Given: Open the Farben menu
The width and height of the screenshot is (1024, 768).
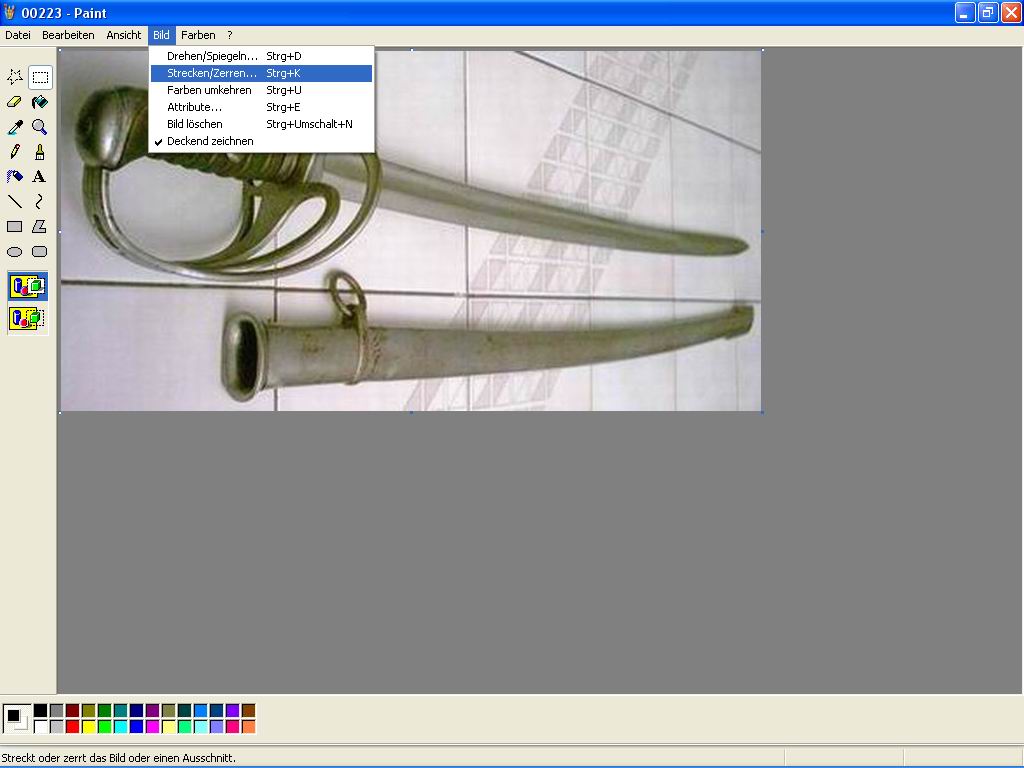Looking at the screenshot, I should (x=198, y=35).
